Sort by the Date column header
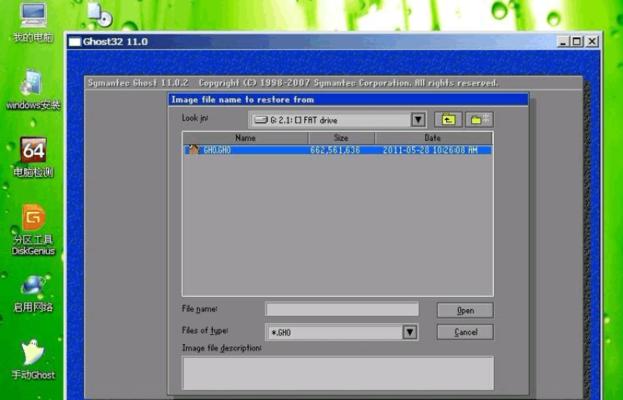 [433, 138]
